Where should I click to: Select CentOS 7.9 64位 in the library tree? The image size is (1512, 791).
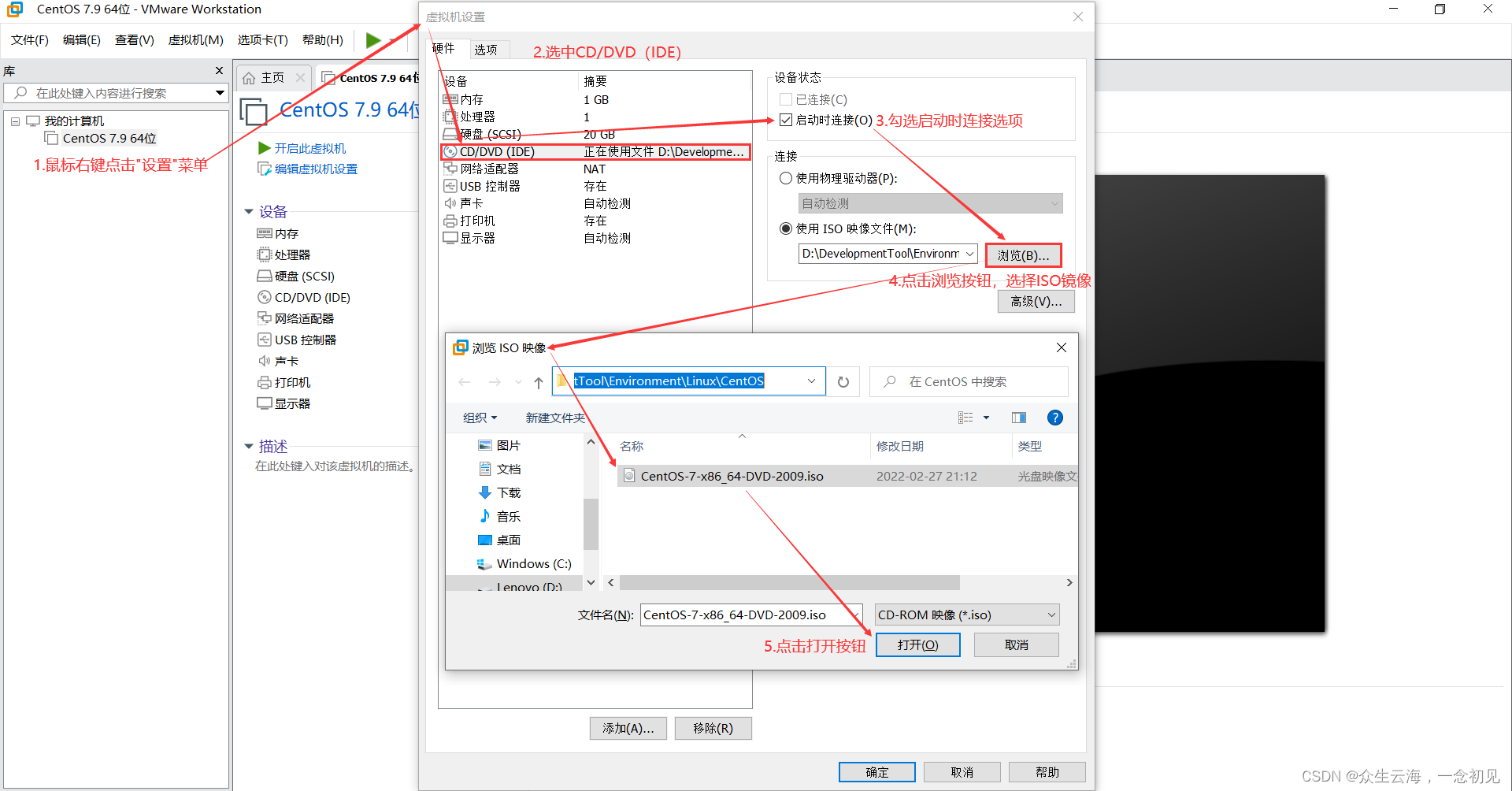point(109,139)
